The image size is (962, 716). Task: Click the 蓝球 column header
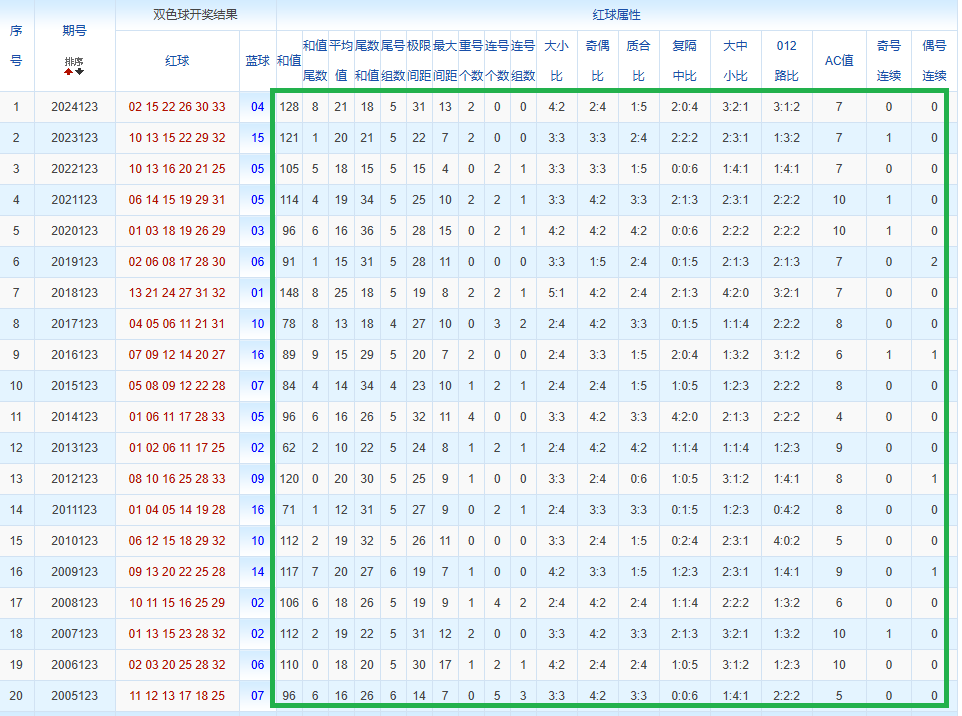pos(258,61)
